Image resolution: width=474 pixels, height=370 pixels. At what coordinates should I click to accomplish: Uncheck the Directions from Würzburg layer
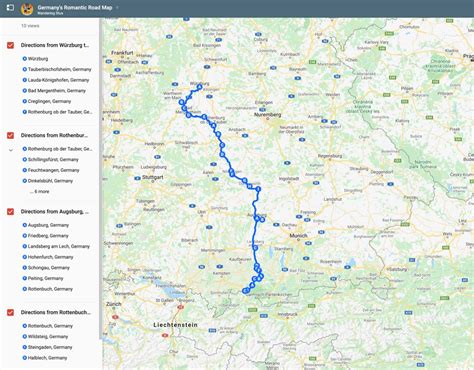tap(11, 45)
